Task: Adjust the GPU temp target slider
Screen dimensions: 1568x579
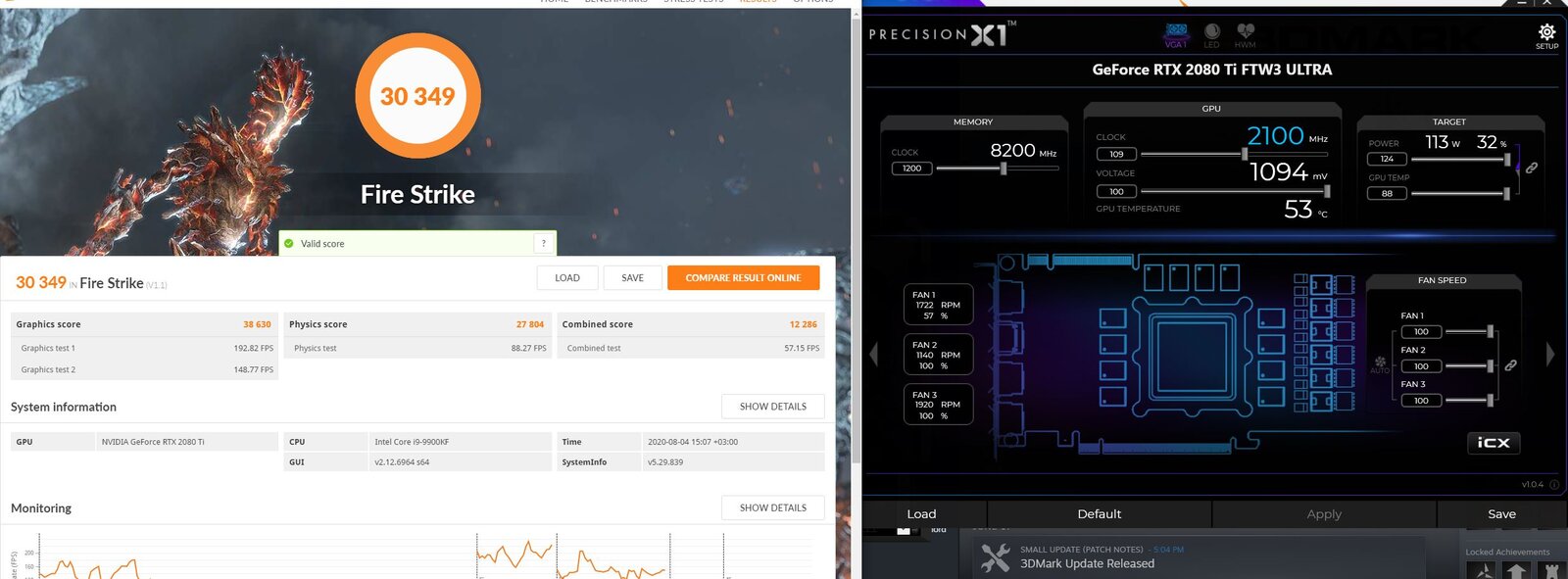Action: point(1461,194)
